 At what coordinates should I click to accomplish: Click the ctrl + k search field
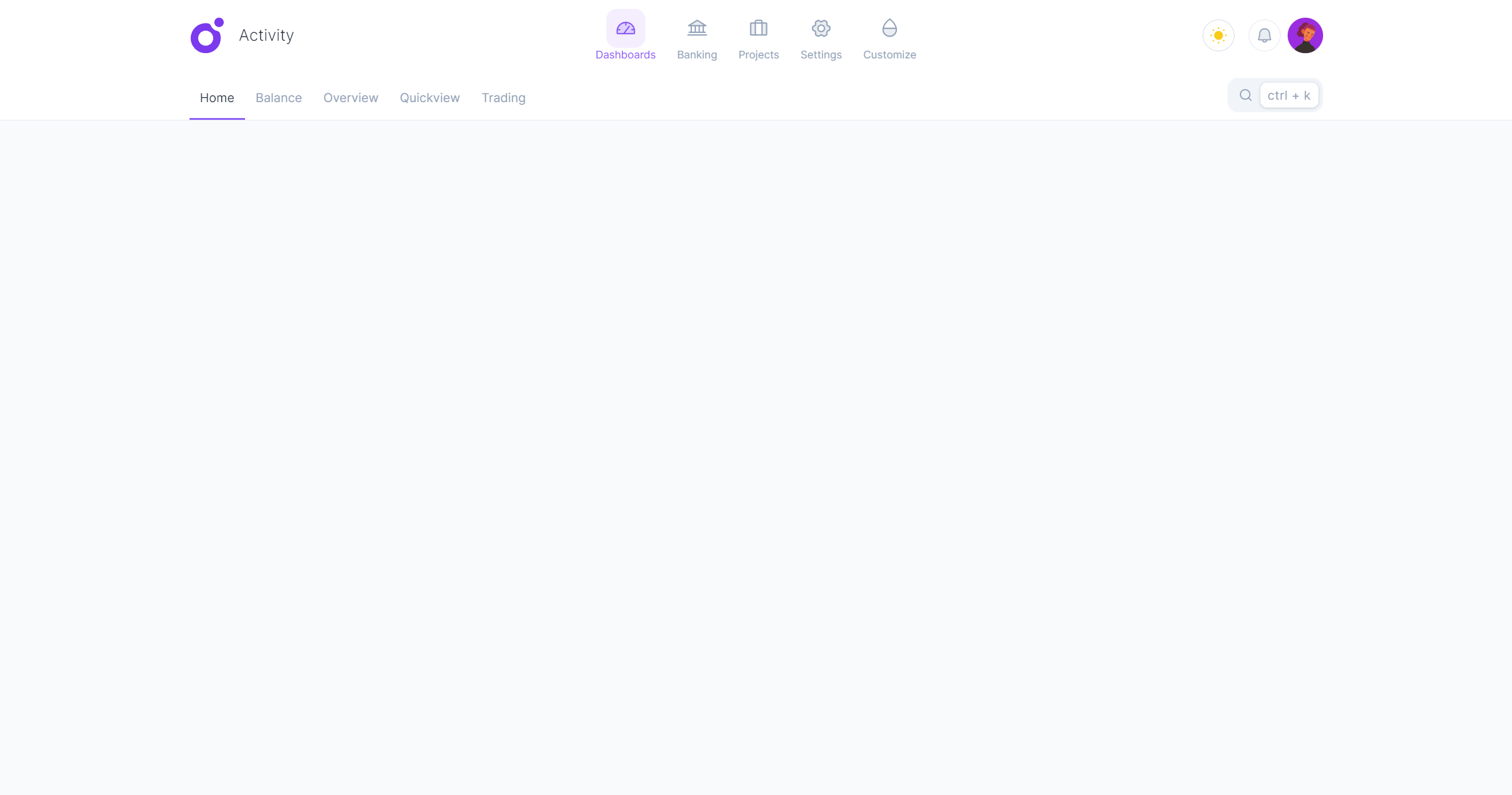[x=1288, y=96]
